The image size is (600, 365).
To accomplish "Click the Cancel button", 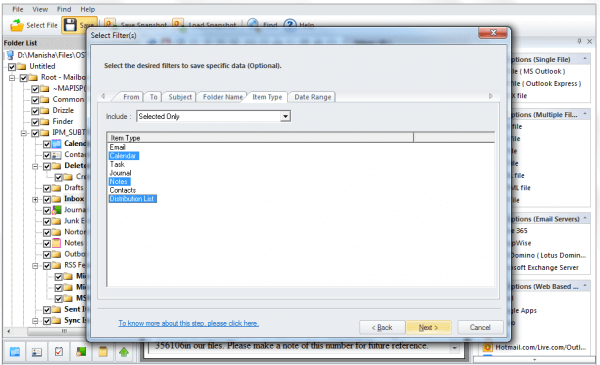I will [480, 328].
